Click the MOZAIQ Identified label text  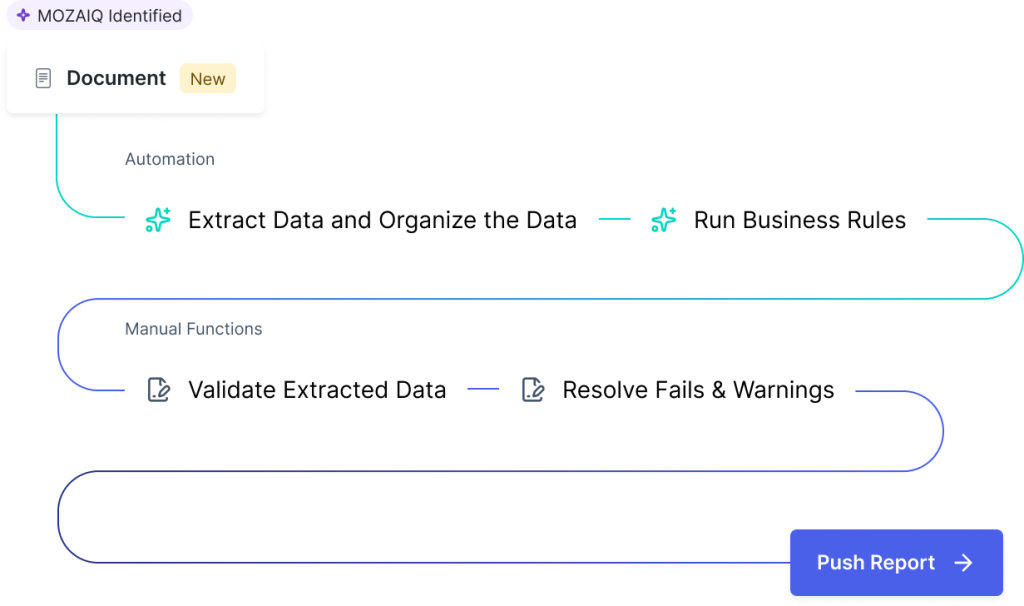(109, 16)
